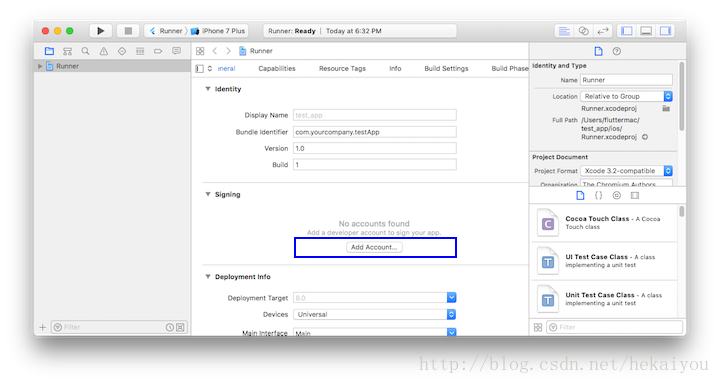Open the related items grid menu

click(200, 51)
